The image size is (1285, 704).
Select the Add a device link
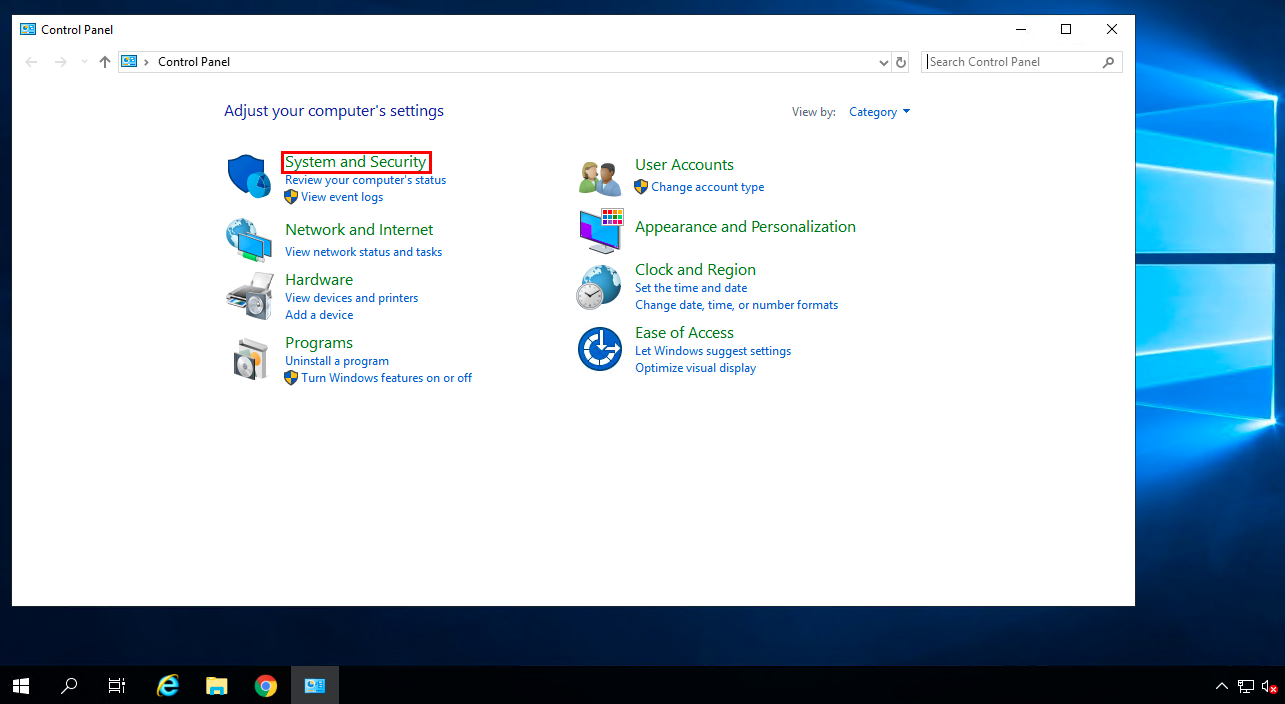(x=319, y=315)
